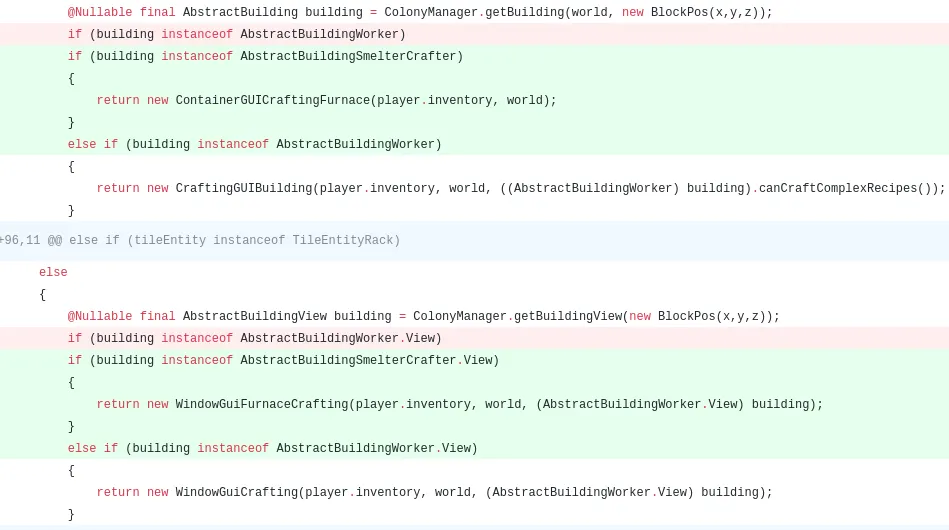The image size is (949, 530).
Task: Click 'canCraftComplexRecipes()' in the CraftingGUIBuilding line
Action: click(x=845, y=188)
